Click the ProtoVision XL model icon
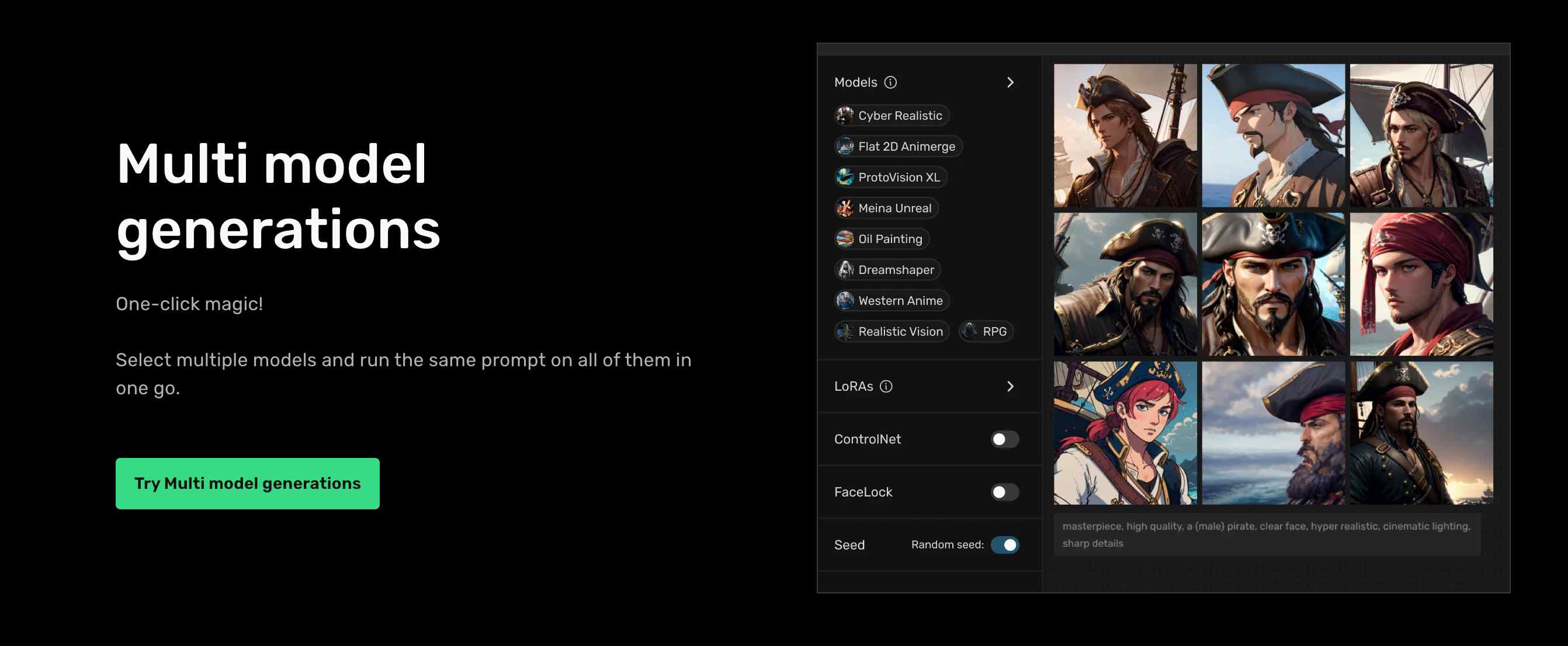Image resolution: width=1568 pixels, height=646 pixels. point(845,177)
